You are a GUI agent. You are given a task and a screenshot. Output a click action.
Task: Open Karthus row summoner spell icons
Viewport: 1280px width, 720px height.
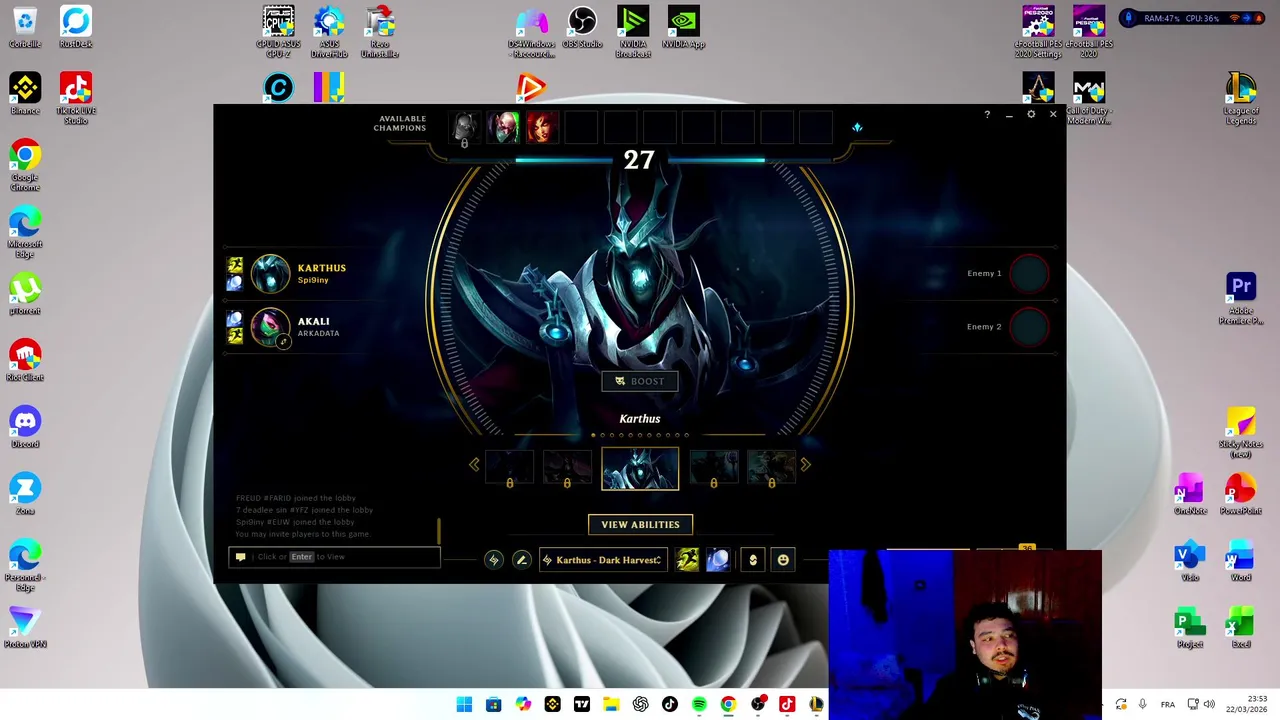click(x=234, y=274)
